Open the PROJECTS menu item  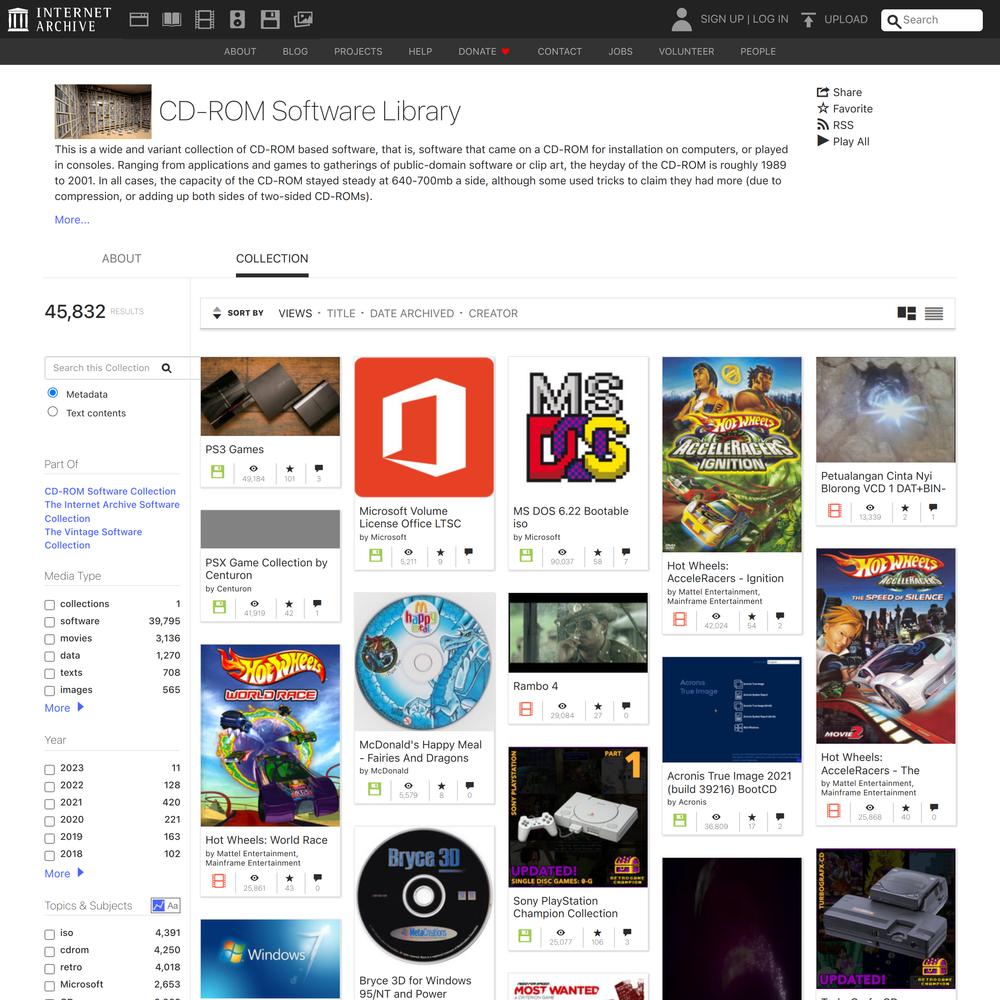coord(358,52)
